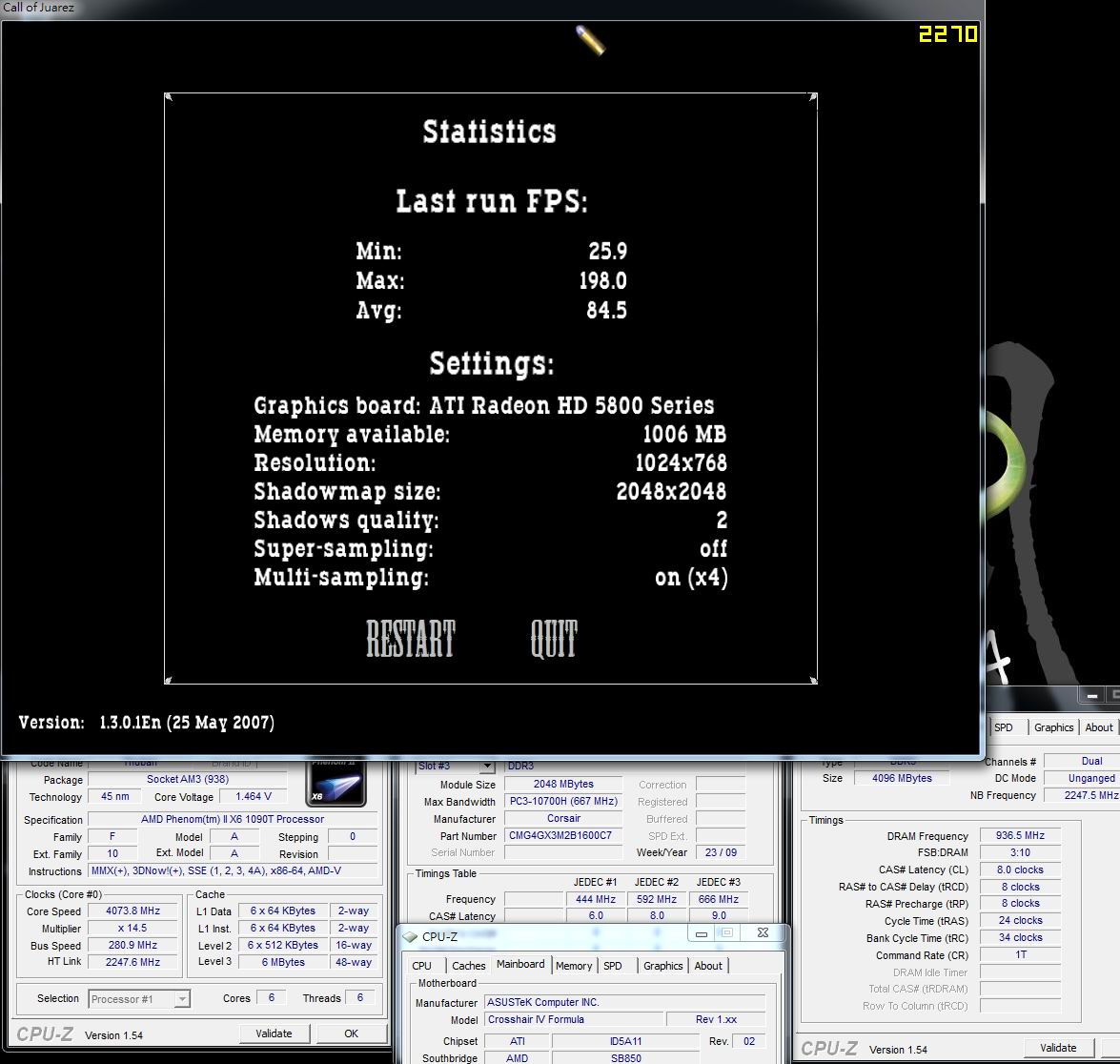Click the Threads count field
The width and height of the screenshot is (1120, 1064).
point(360,997)
